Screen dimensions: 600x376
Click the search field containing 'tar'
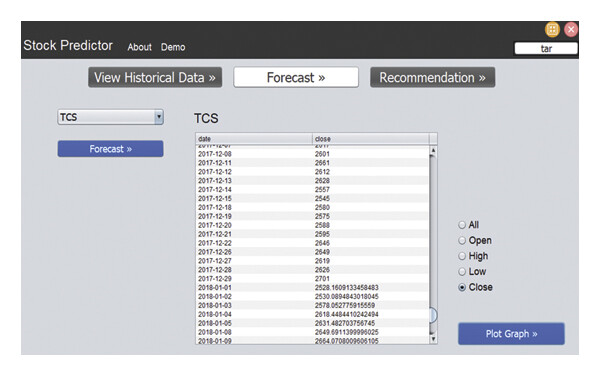(546, 49)
